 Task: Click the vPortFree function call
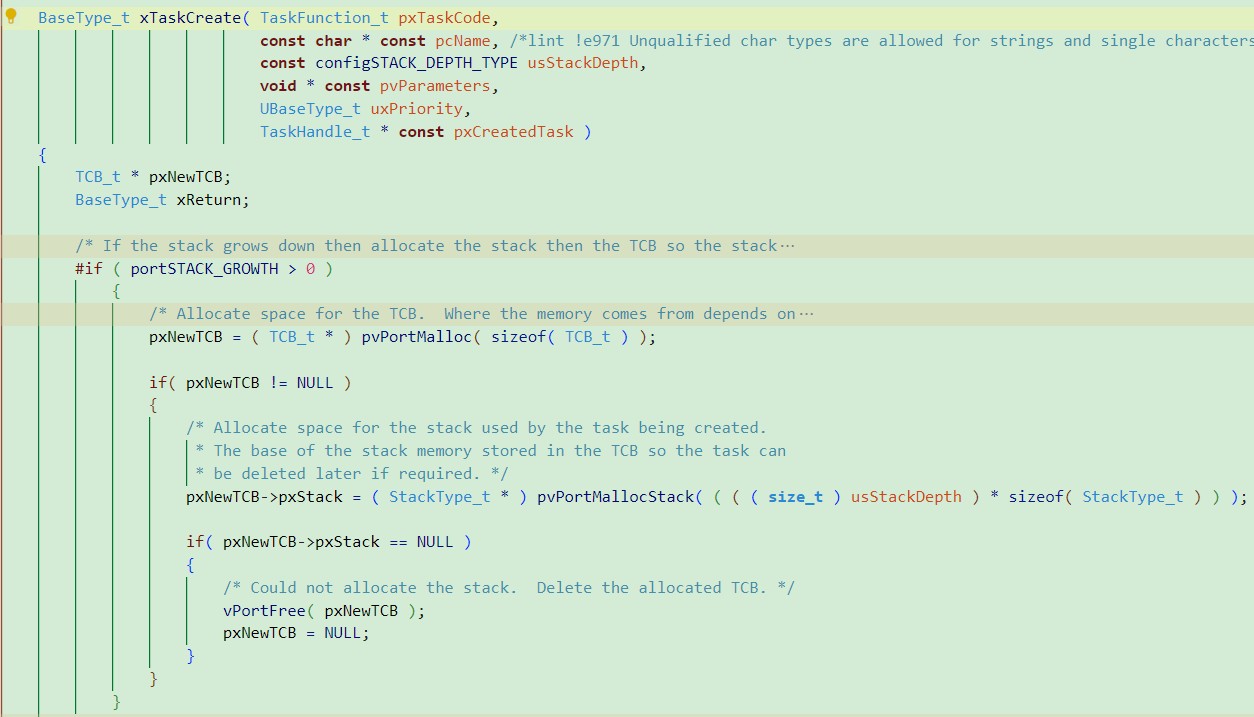pos(263,611)
